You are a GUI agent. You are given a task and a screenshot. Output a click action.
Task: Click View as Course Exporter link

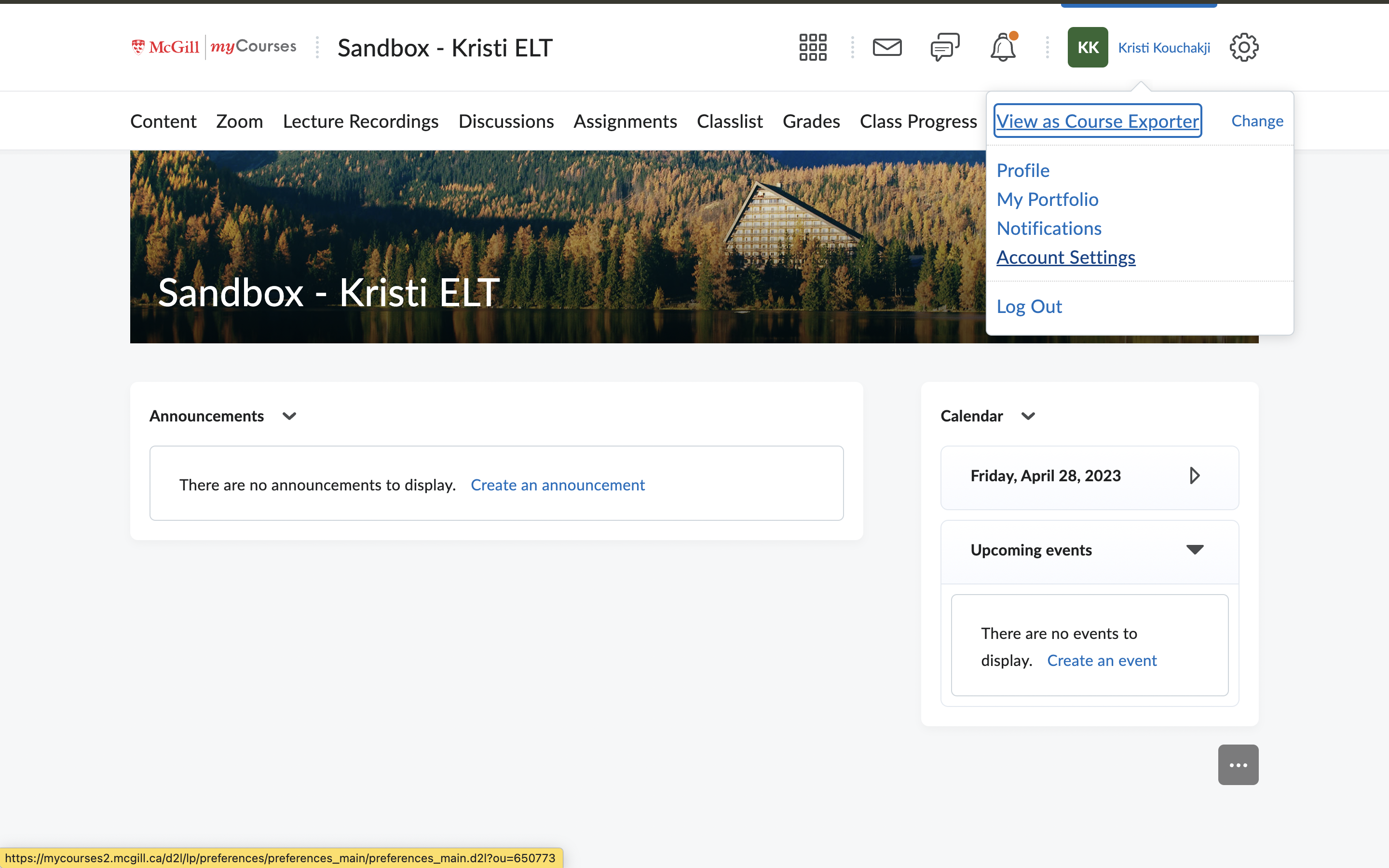tap(1097, 121)
